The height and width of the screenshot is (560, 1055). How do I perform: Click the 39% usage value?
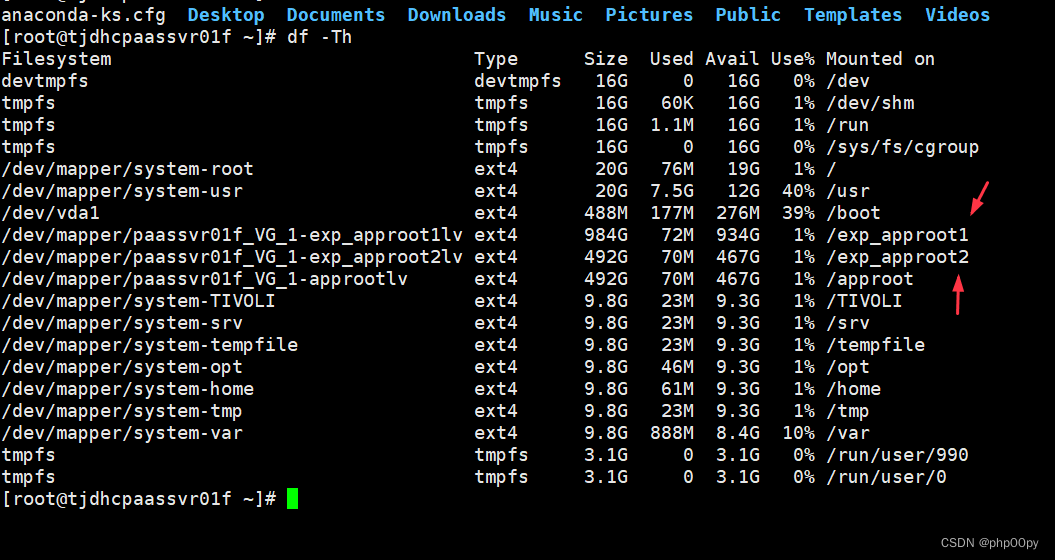click(x=798, y=213)
